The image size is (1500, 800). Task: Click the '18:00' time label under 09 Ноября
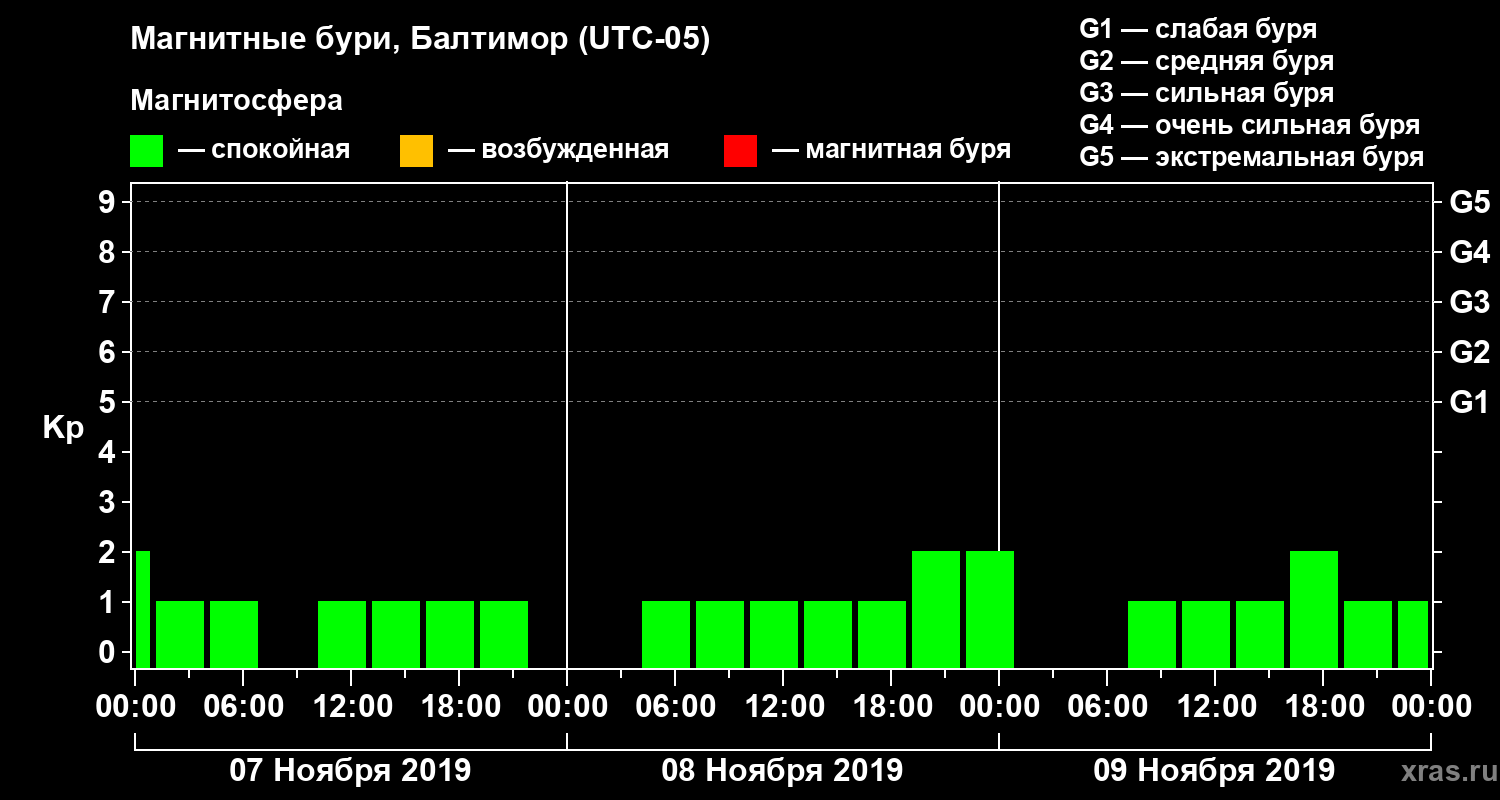point(1323,707)
